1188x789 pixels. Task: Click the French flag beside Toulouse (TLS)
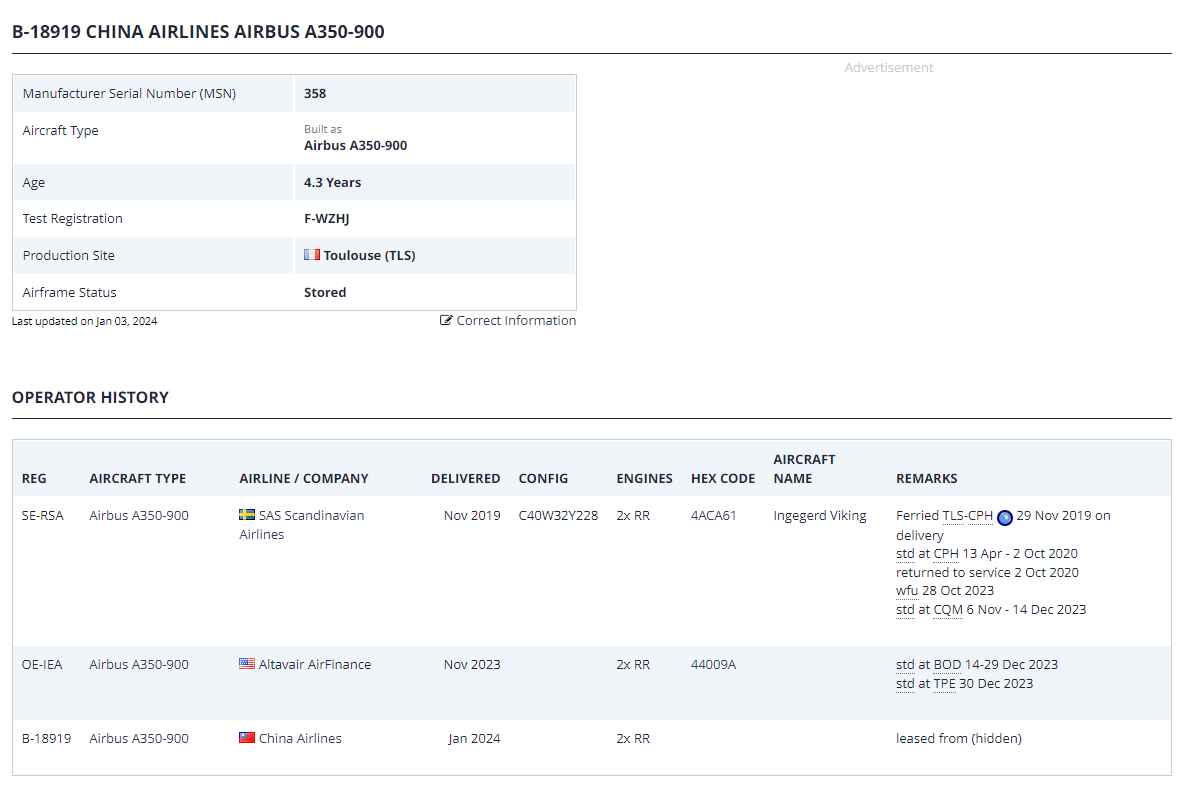[312, 255]
